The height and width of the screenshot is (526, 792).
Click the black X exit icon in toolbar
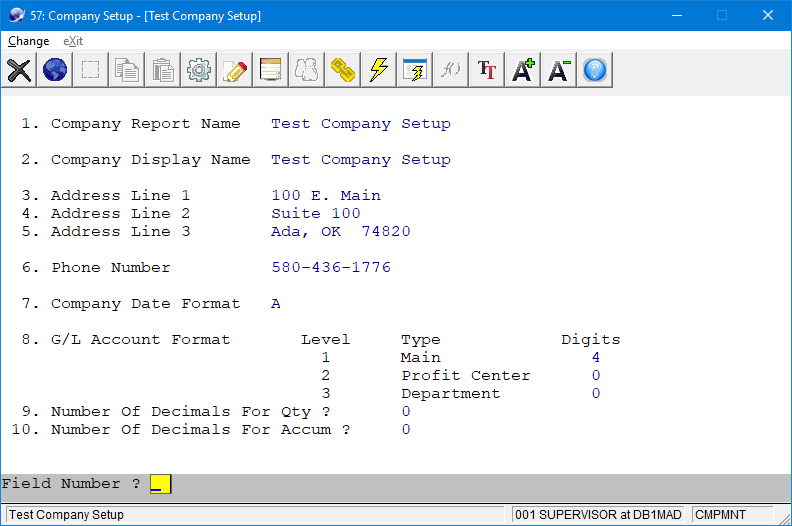tap(19, 70)
